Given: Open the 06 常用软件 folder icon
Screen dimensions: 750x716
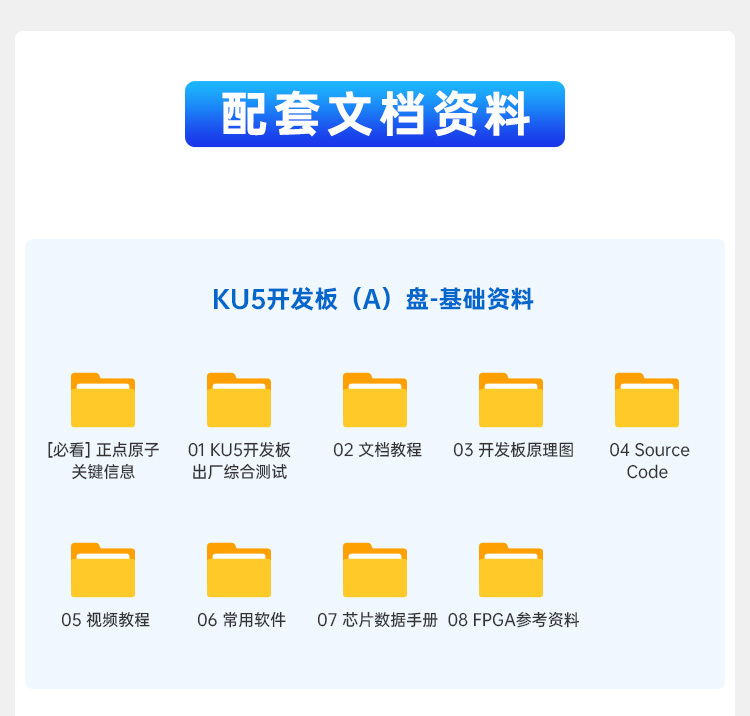Looking at the screenshot, I should pos(239,570).
